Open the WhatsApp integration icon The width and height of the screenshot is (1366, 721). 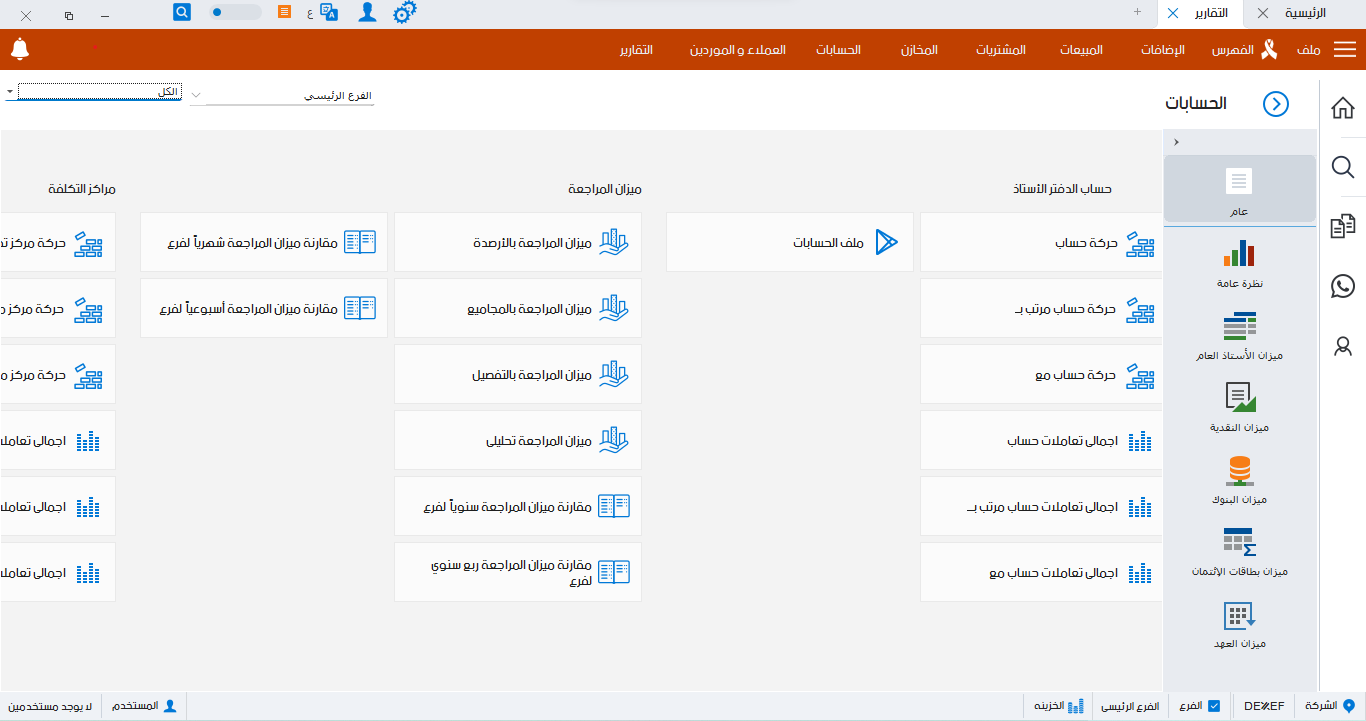point(1343,289)
